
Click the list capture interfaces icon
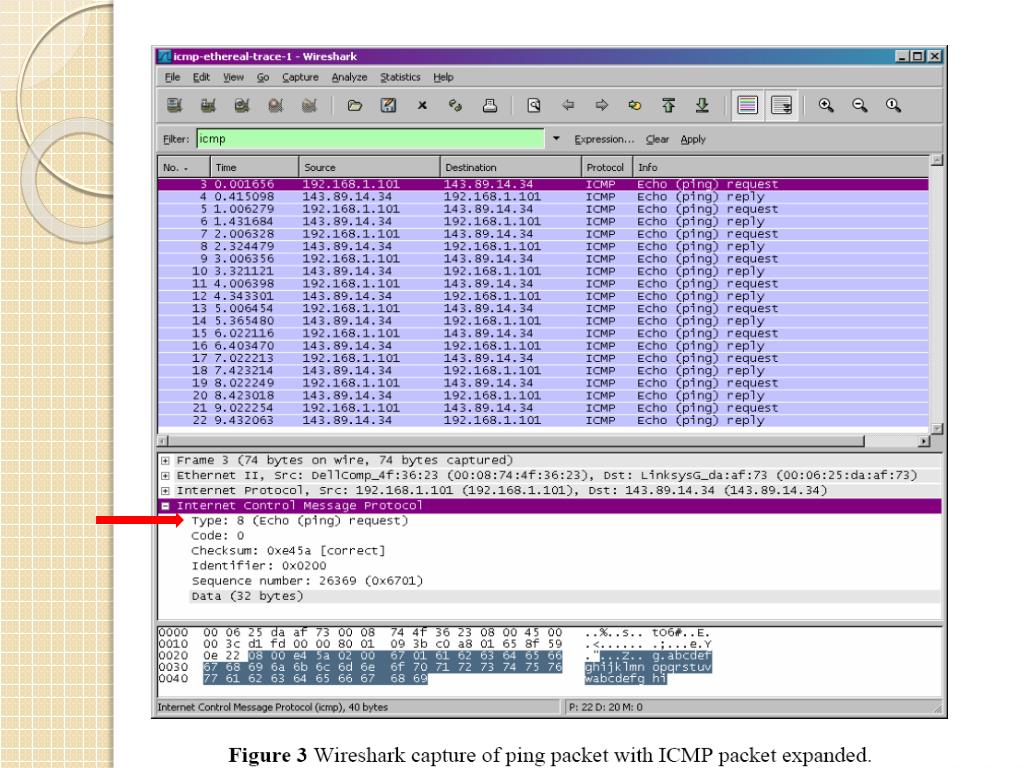tap(174, 105)
